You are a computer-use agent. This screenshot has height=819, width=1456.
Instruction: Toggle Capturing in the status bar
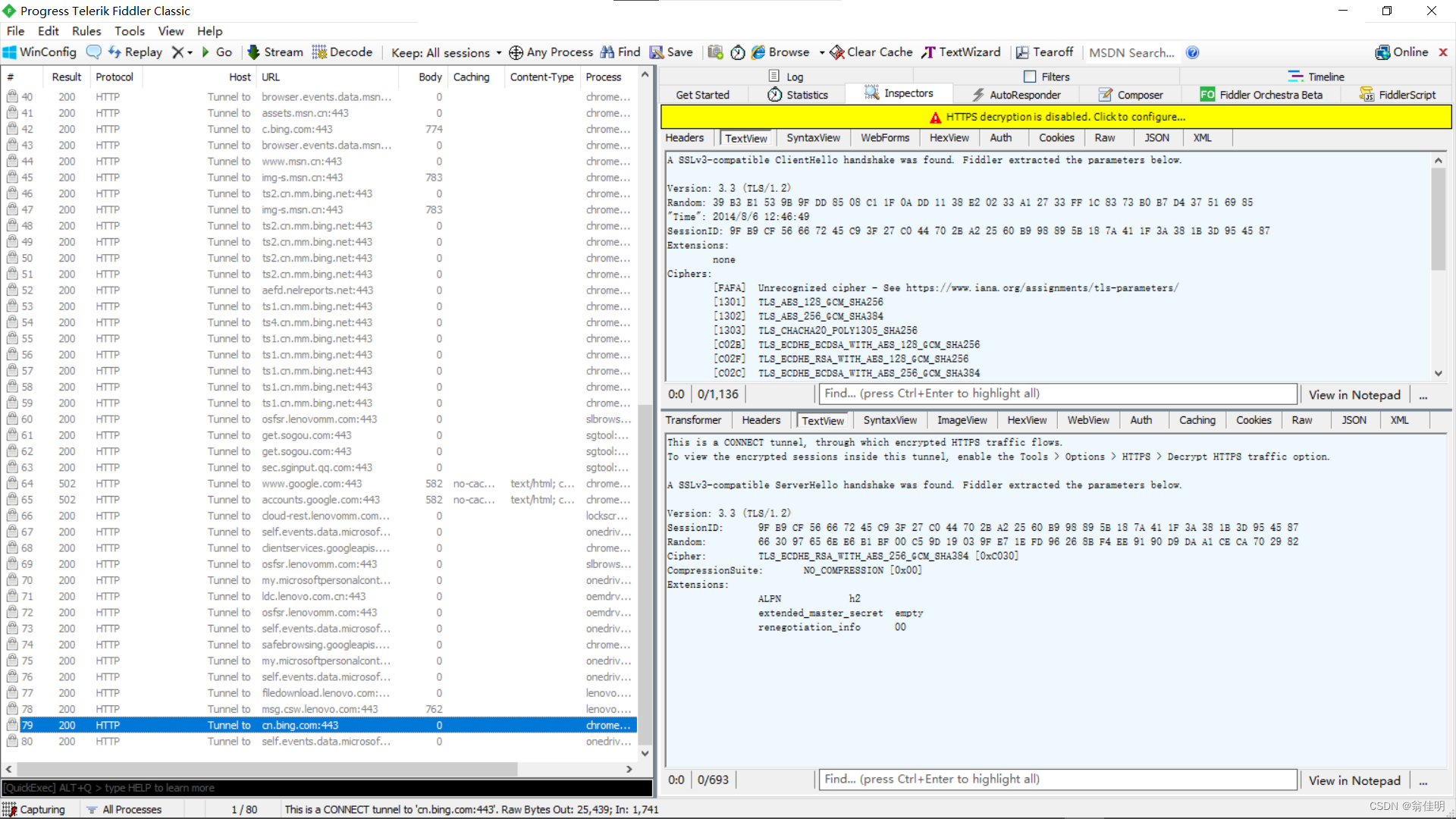pos(34,809)
